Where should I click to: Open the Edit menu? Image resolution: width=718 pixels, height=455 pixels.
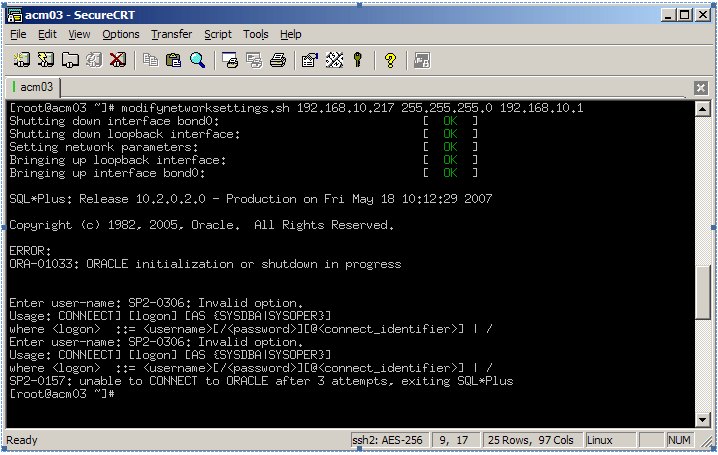tap(47, 34)
